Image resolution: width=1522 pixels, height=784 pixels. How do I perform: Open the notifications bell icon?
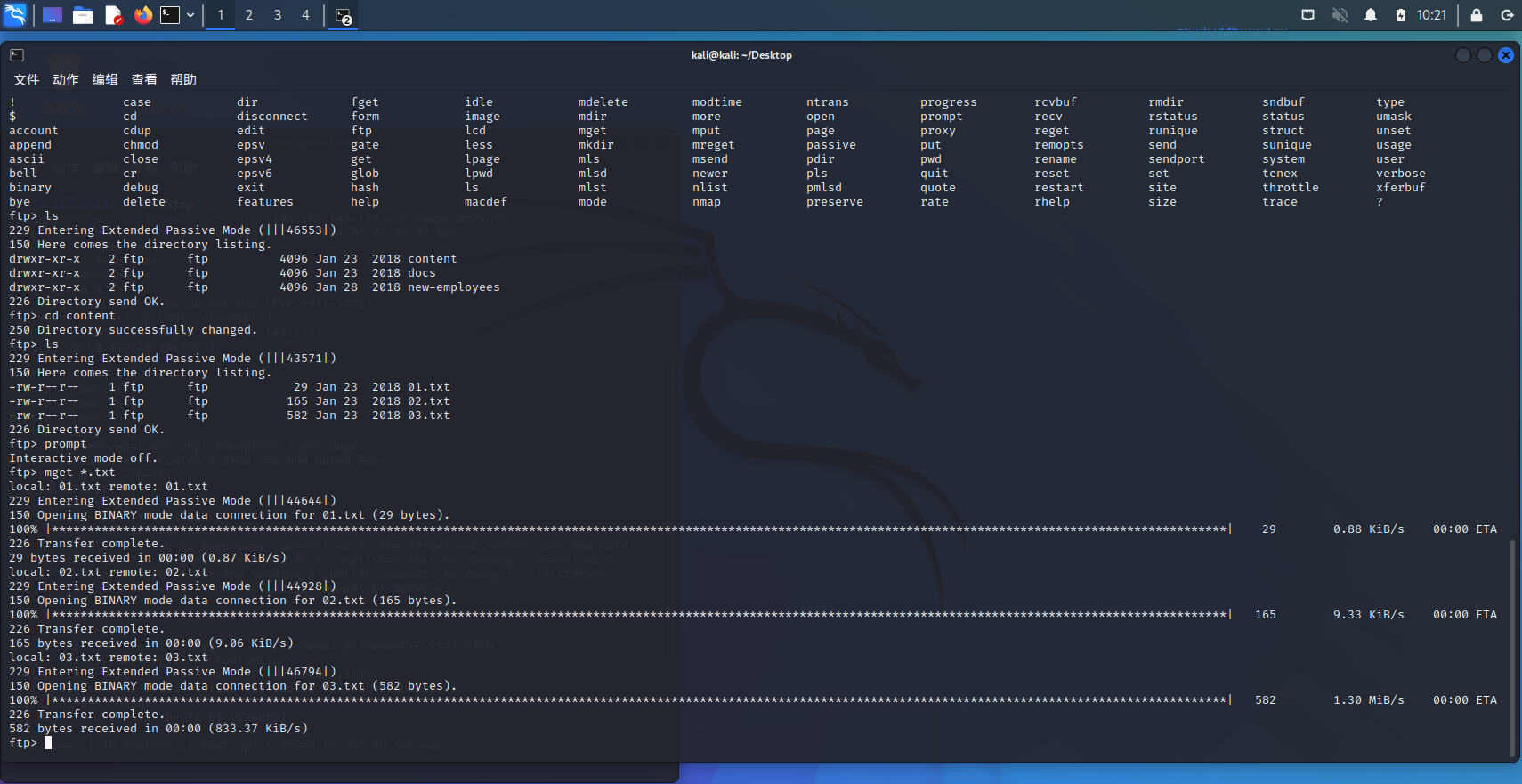[1371, 15]
